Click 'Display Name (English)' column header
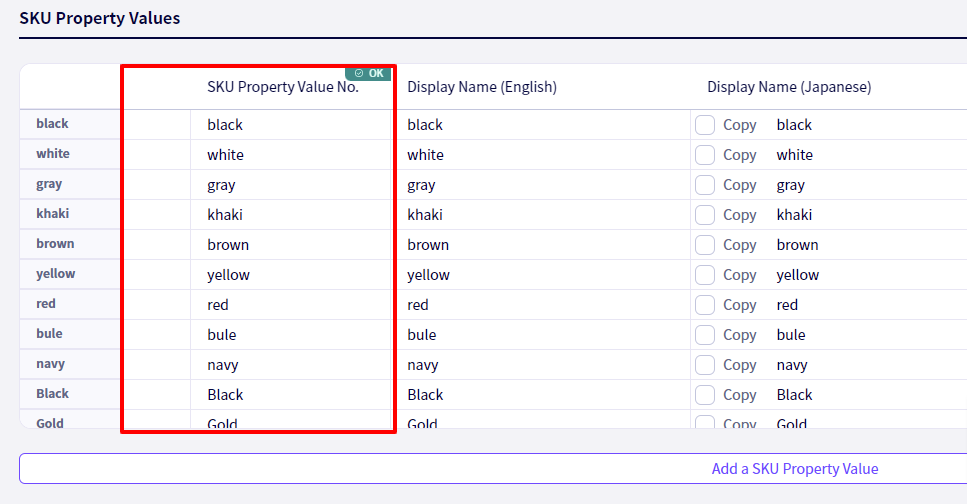 pyautogui.click(x=482, y=87)
